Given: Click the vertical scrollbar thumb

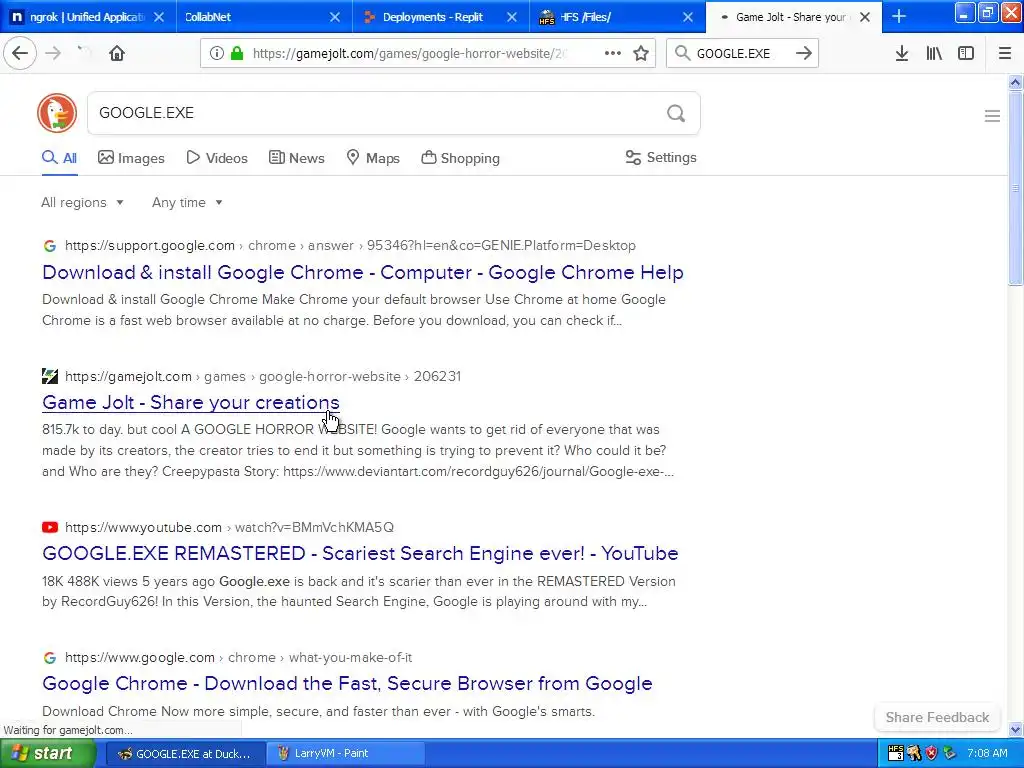Looking at the screenshot, I should point(1015,188).
